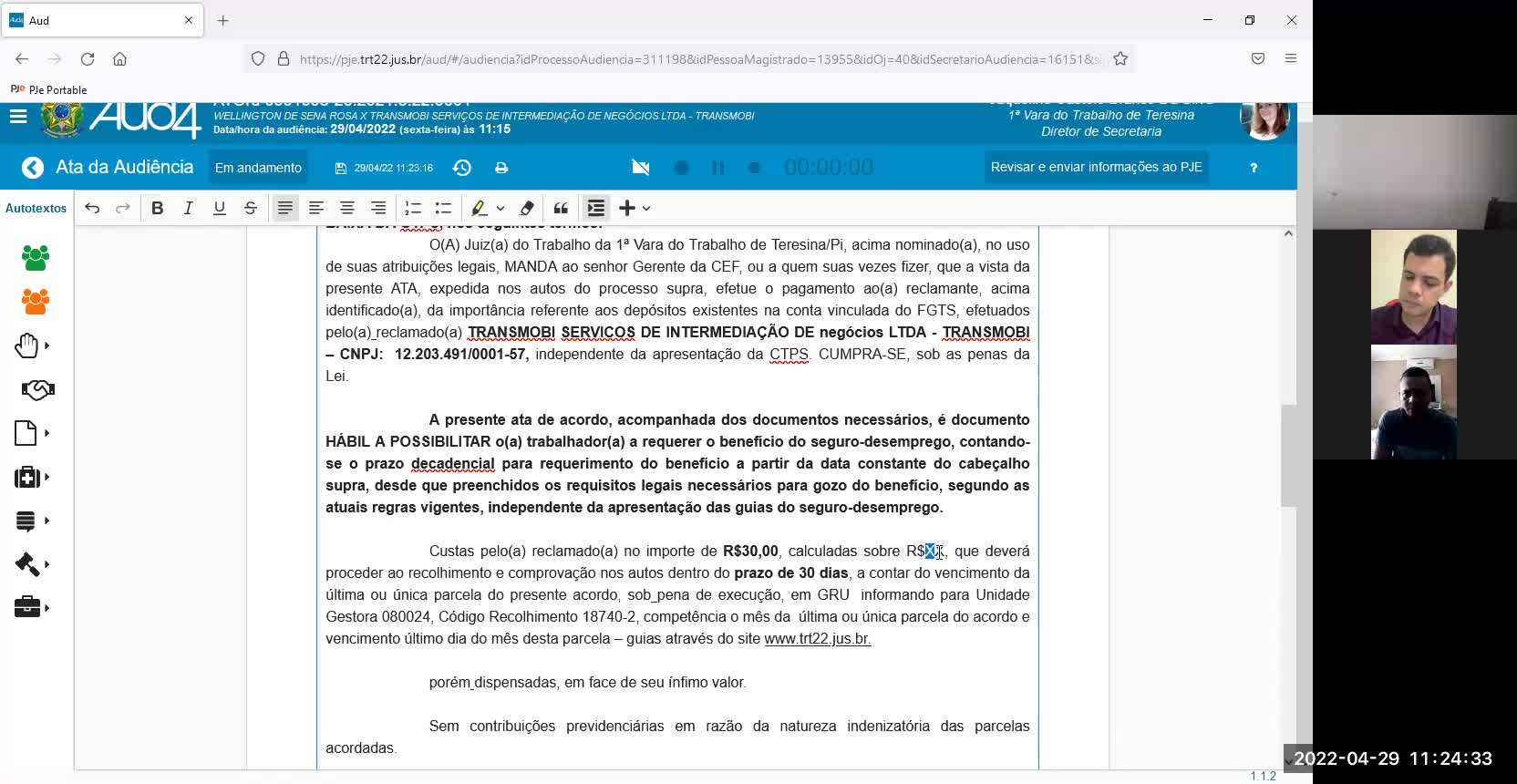Start recording with the record button
Screen dimensions: 1517x784
[681, 168]
